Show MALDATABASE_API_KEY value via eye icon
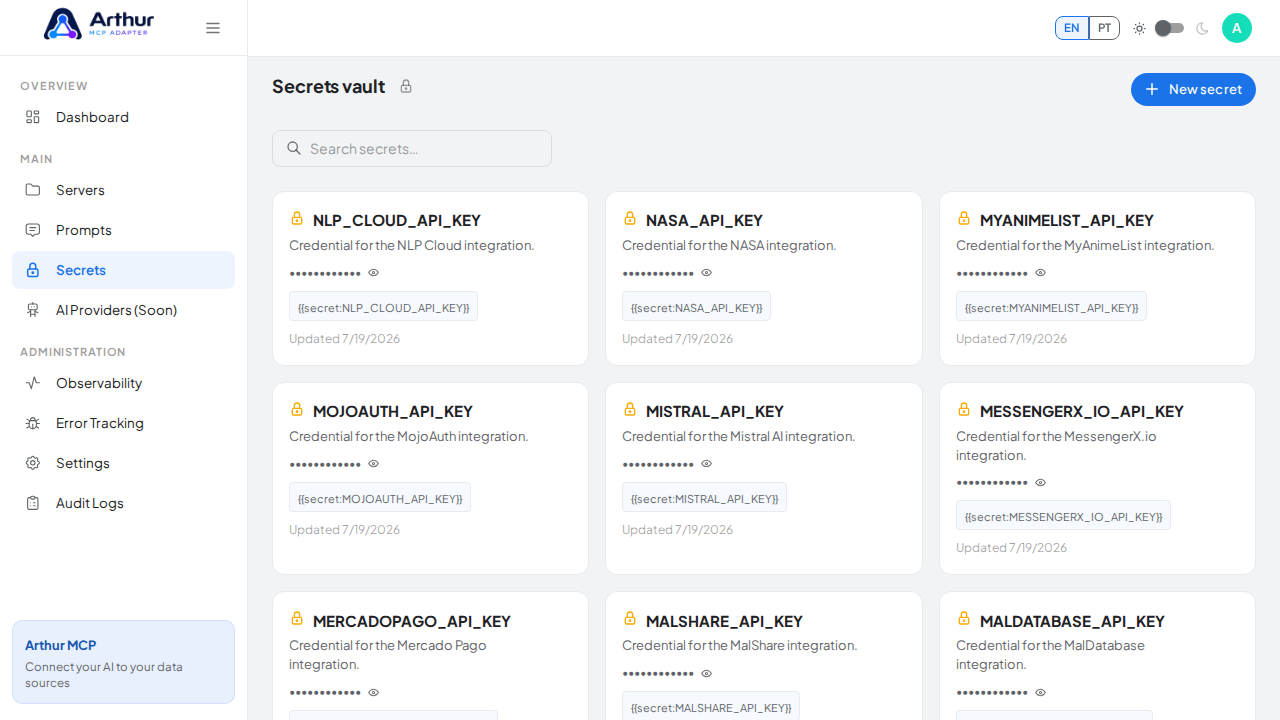1280x720 pixels. click(x=1041, y=692)
